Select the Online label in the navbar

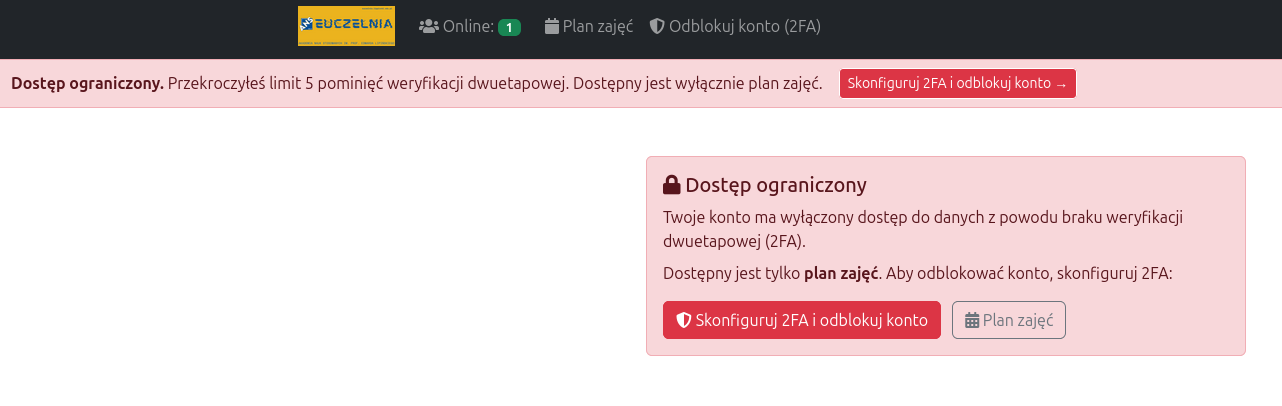468,27
